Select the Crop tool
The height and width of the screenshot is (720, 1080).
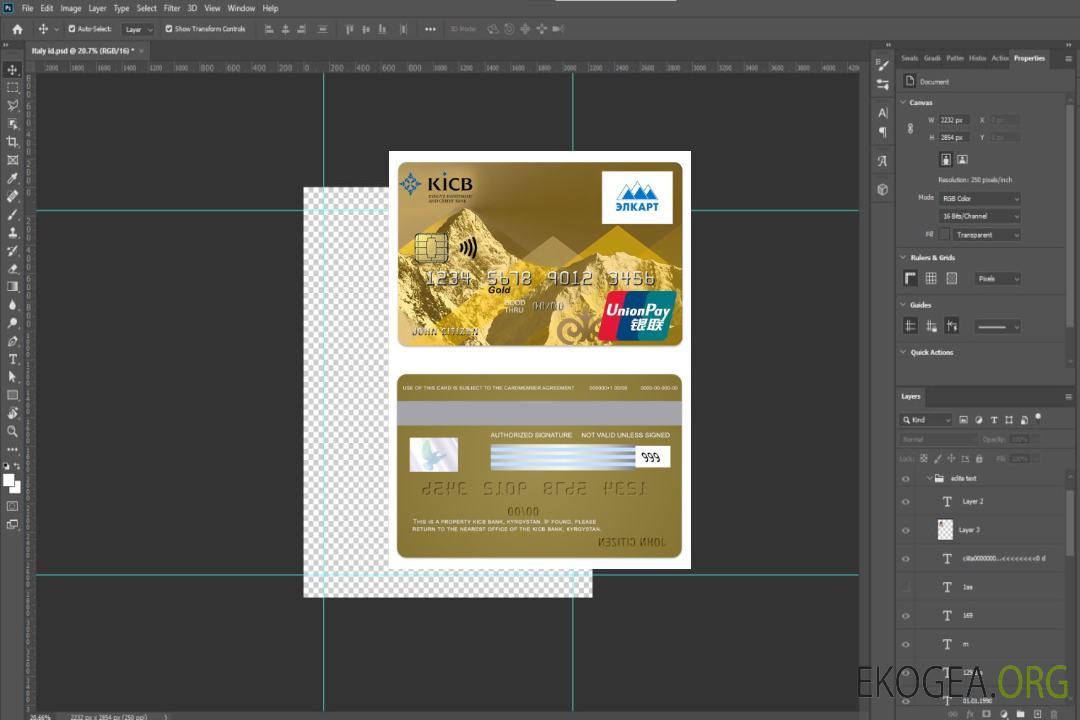point(12,142)
